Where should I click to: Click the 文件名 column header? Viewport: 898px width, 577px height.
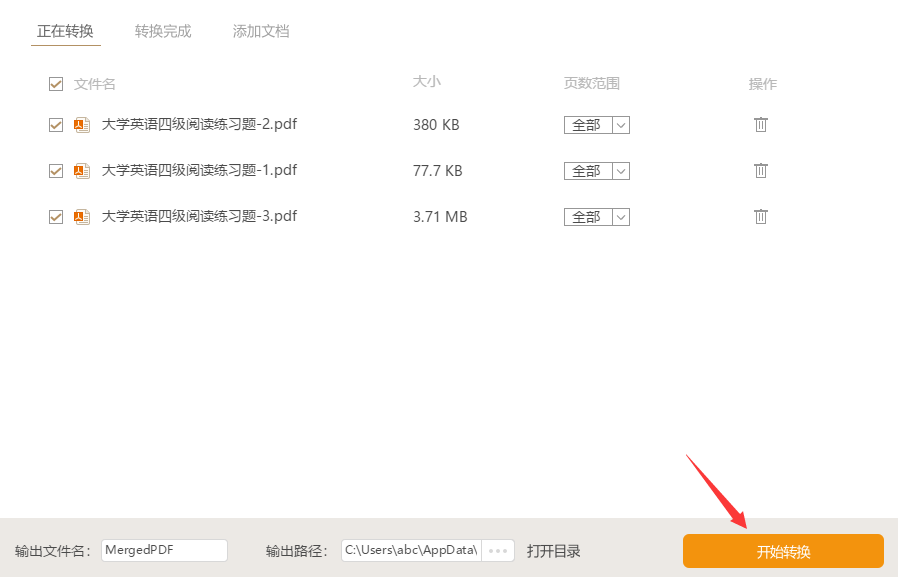[95, 84]
